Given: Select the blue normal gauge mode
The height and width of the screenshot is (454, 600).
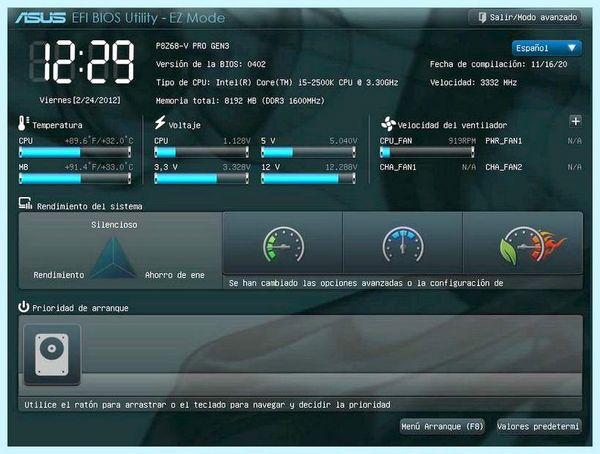Looking at the screenshot, I should (403, 243).
